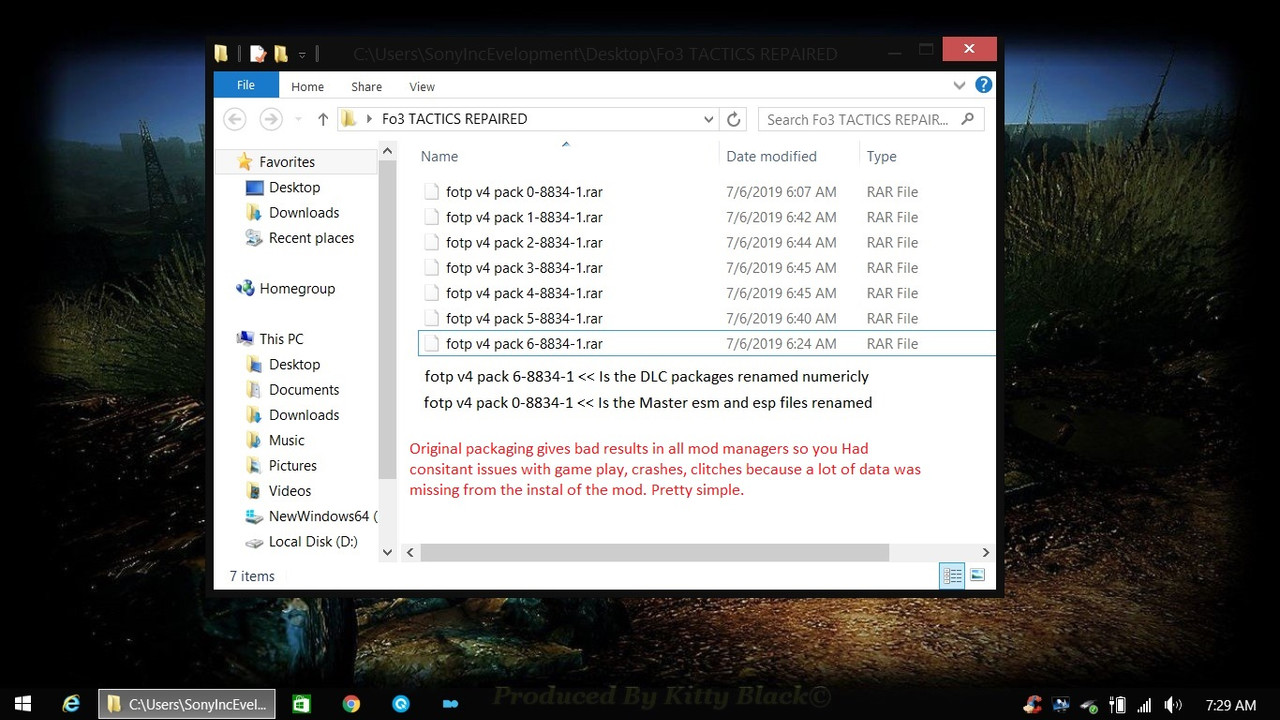Expand the address bar breadcrumb arrow
Screen dimensions: 1280x720
(x=370, y=119)
